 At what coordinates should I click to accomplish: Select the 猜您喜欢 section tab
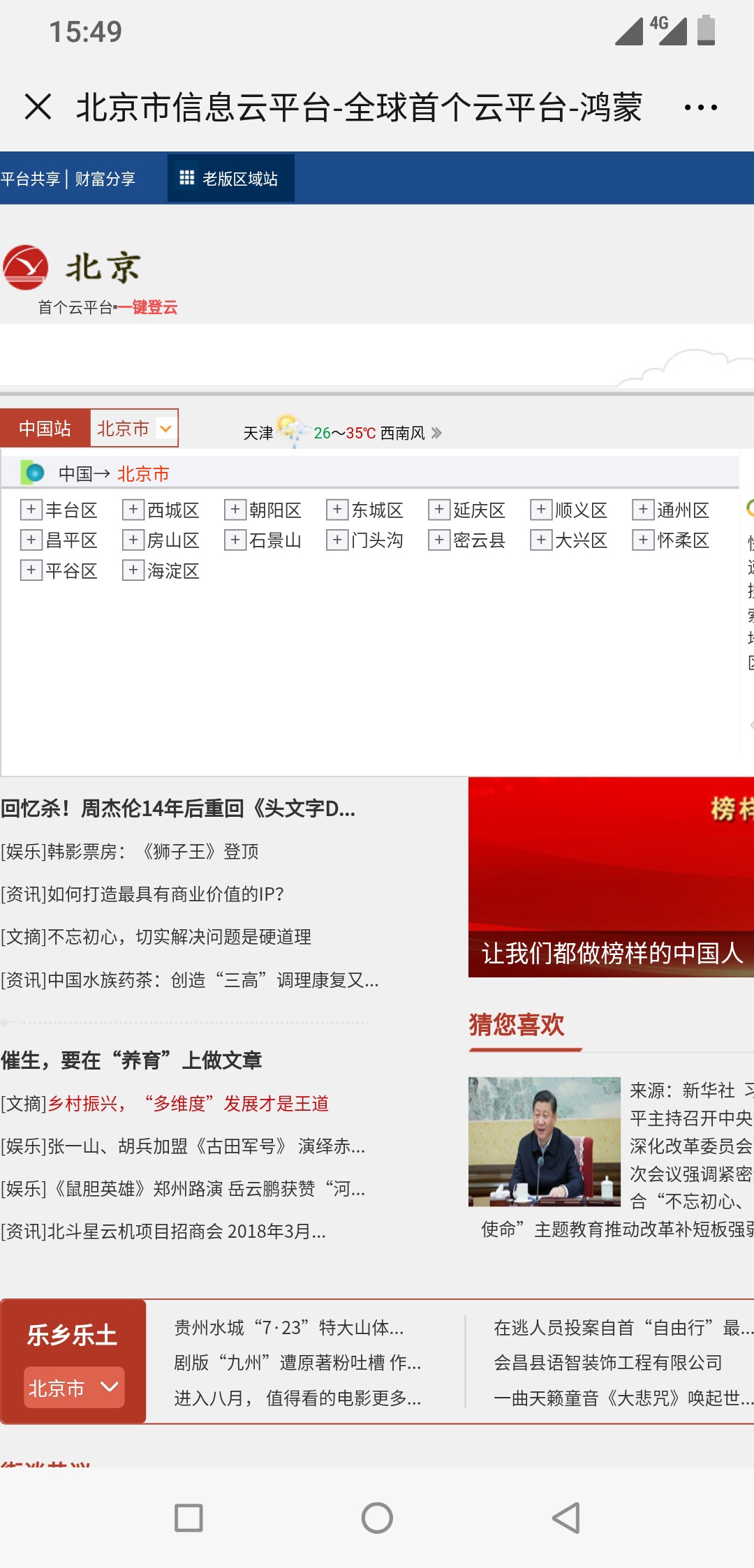click(x=517, y=1025)
